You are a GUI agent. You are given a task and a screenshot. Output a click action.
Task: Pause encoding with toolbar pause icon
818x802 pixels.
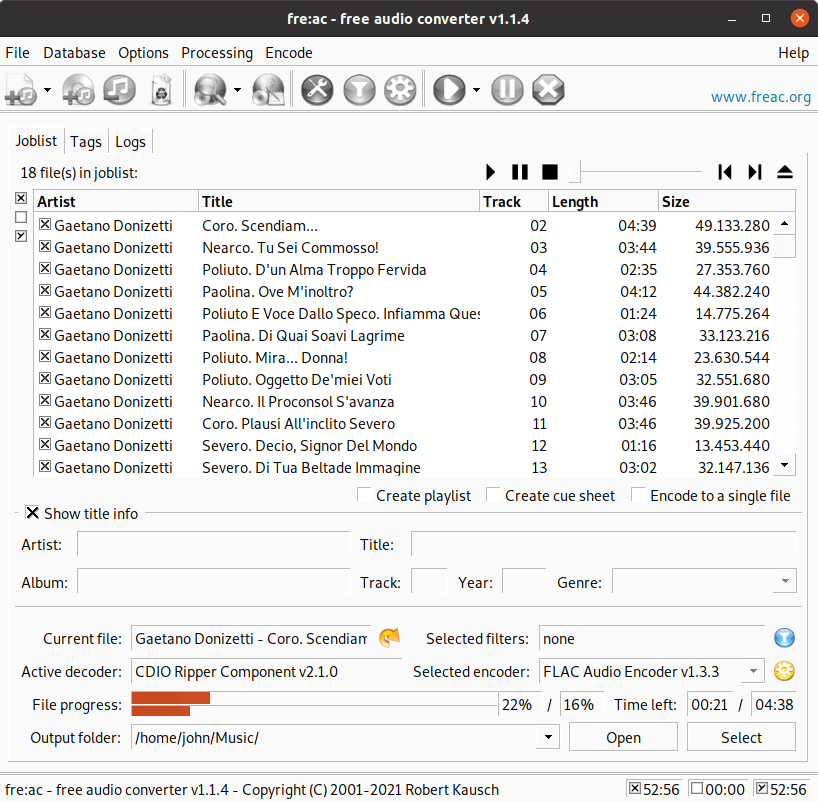[x=507, y=90]
